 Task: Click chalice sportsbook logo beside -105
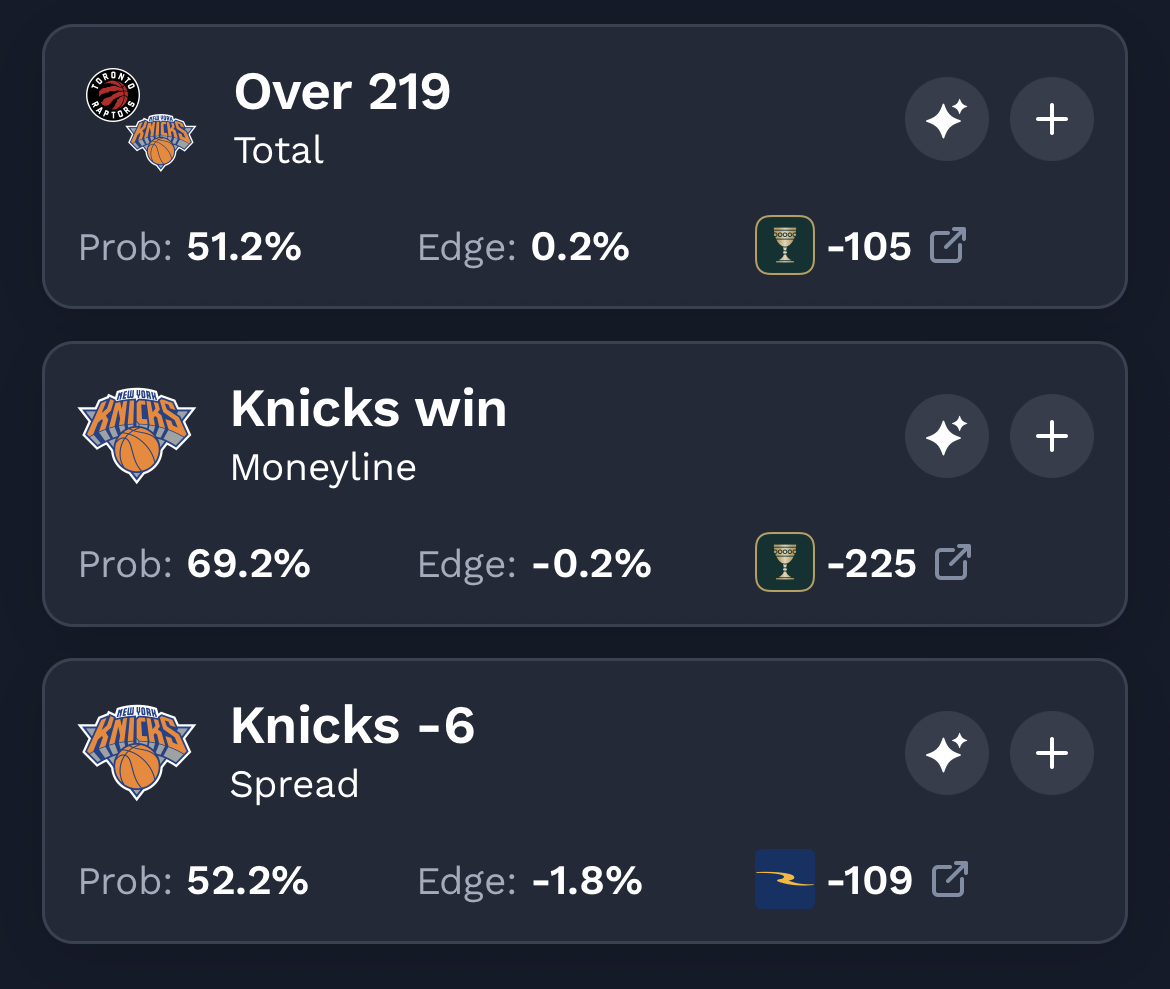tap(784, 245)
